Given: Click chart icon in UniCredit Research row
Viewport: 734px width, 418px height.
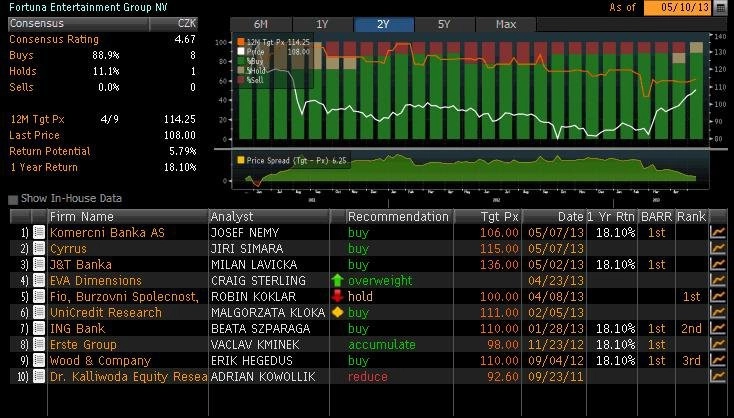Looking at the screenshot, I should 718,312.
